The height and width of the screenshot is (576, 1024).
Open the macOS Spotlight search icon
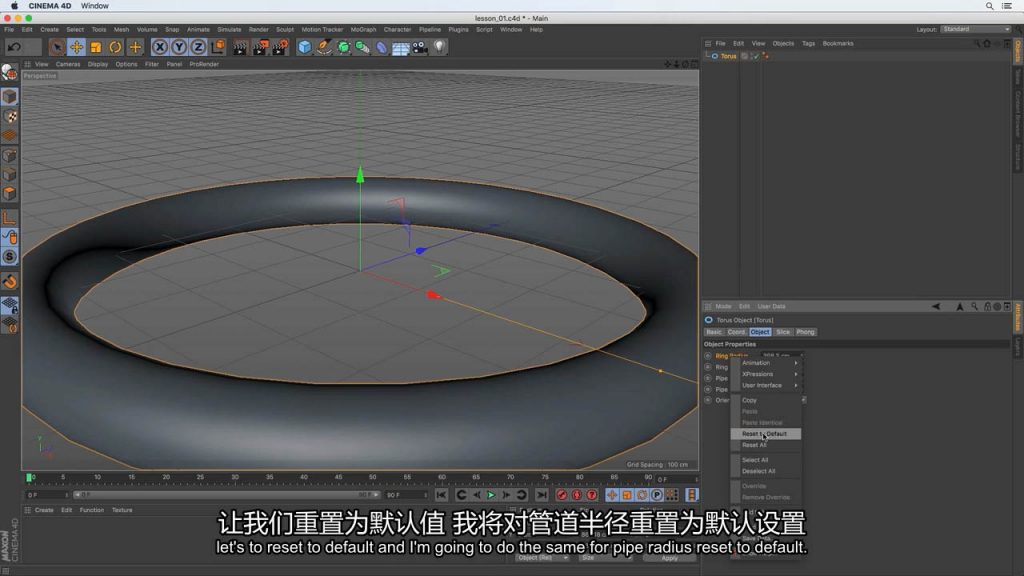989,6
